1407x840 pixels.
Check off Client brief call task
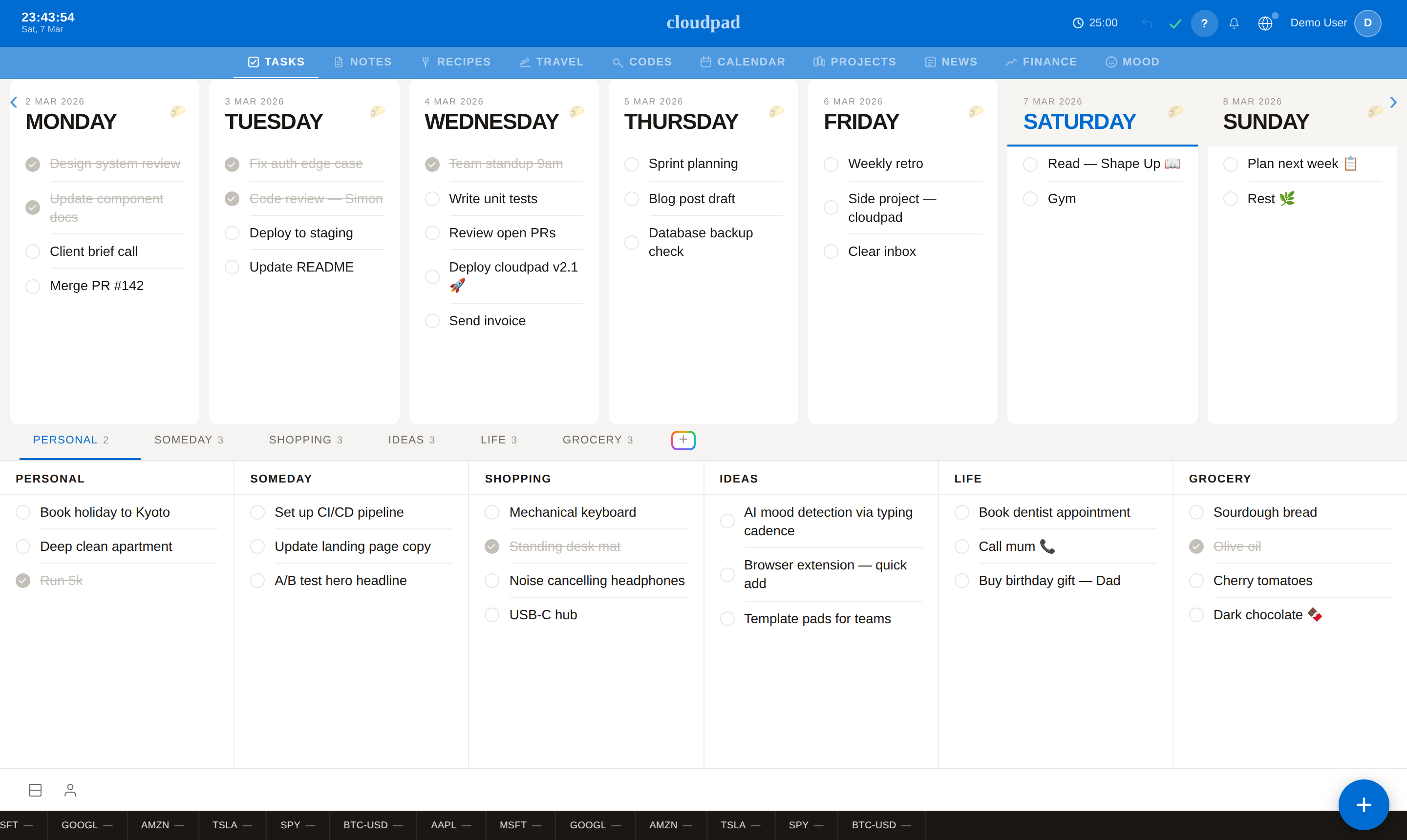pos(33,252)
